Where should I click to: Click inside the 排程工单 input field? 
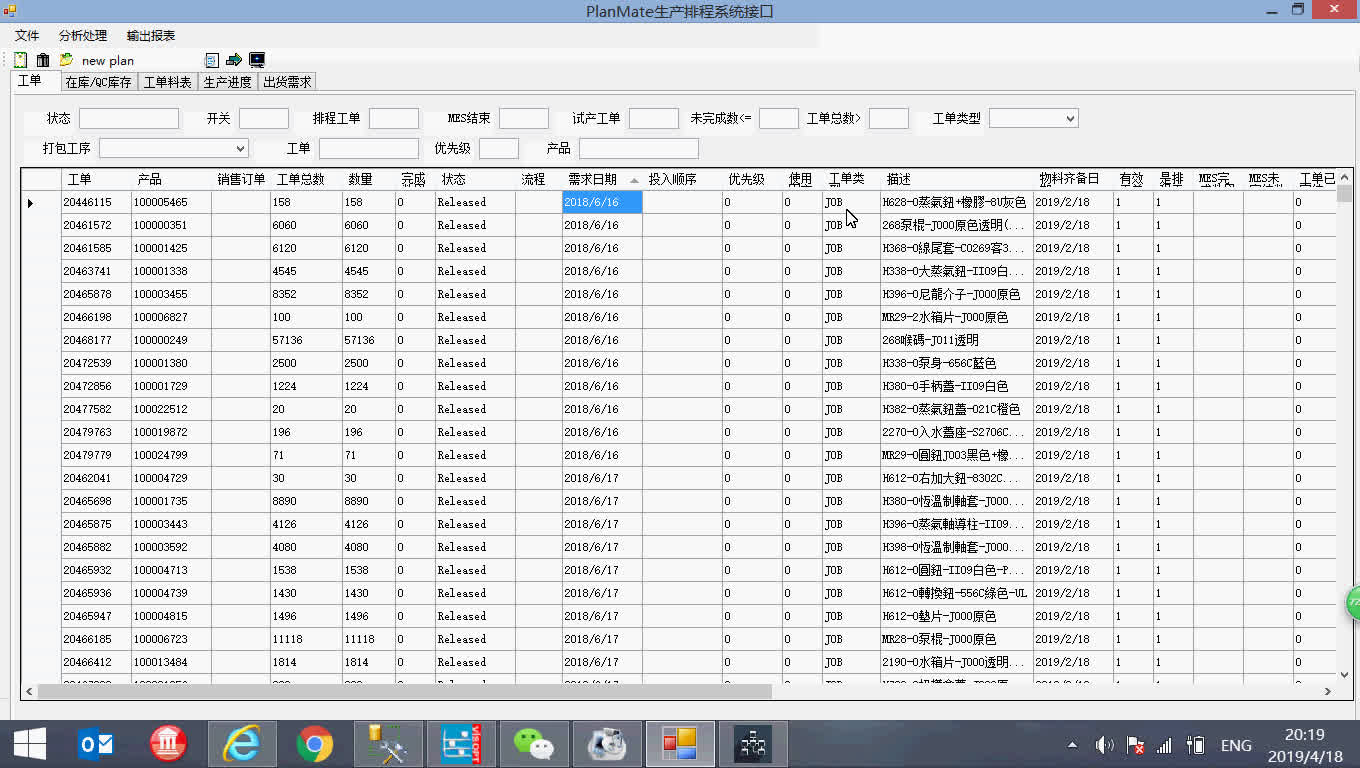tap(394, 117)
